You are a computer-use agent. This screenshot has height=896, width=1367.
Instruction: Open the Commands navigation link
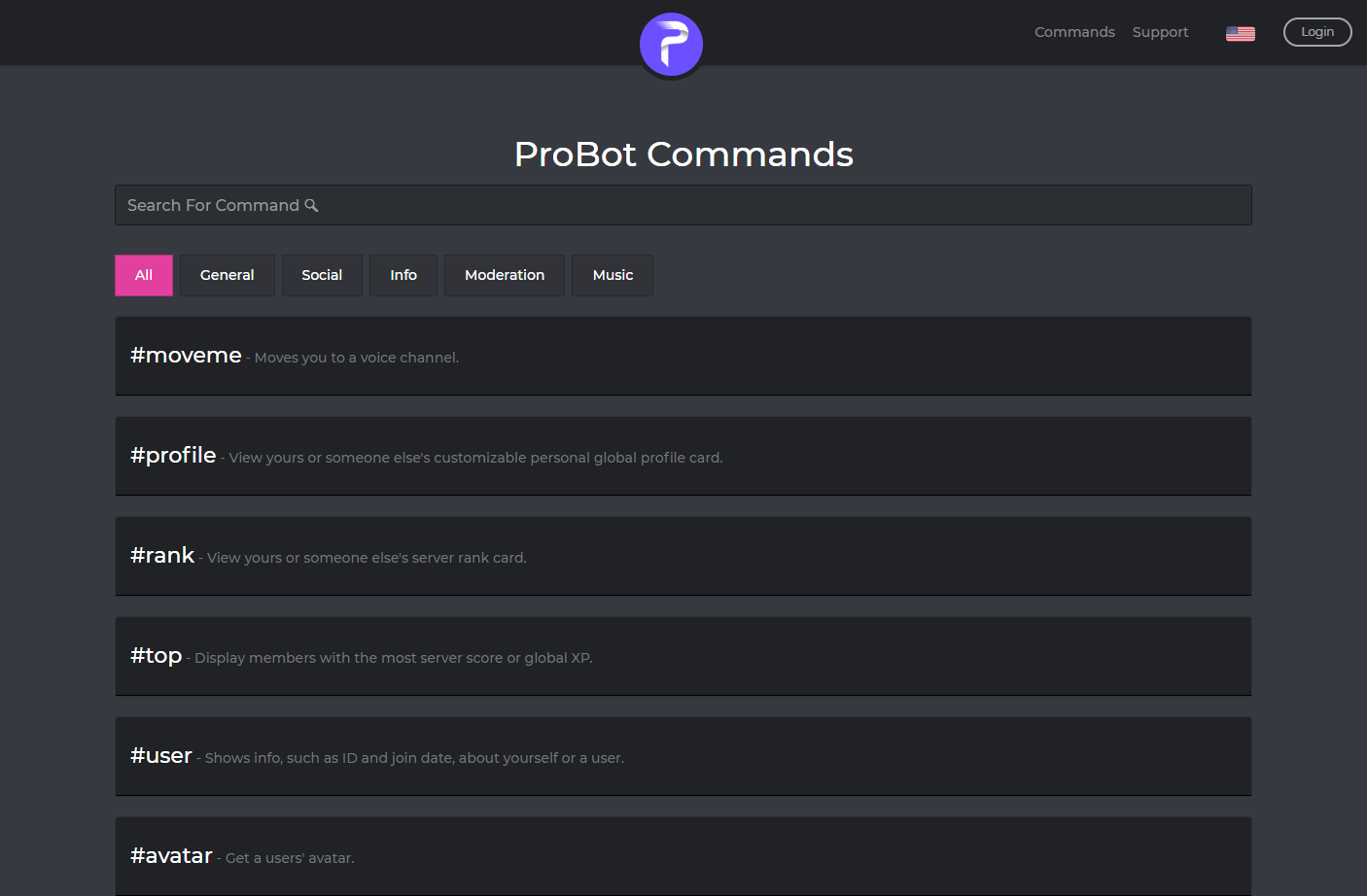coord(1074,32)
